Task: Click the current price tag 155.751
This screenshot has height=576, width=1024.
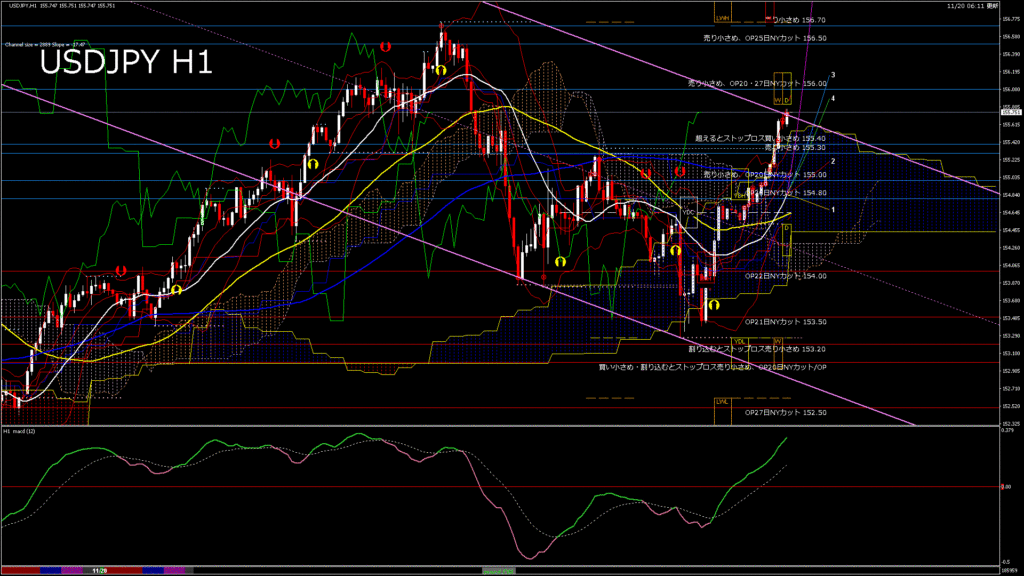Action: 1010,112
